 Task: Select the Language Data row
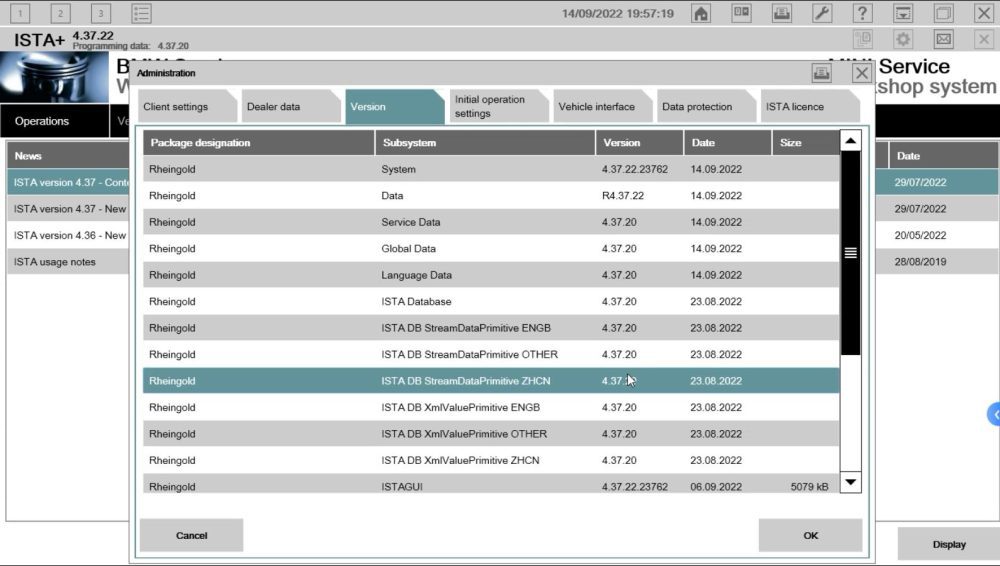pos(491,275)
